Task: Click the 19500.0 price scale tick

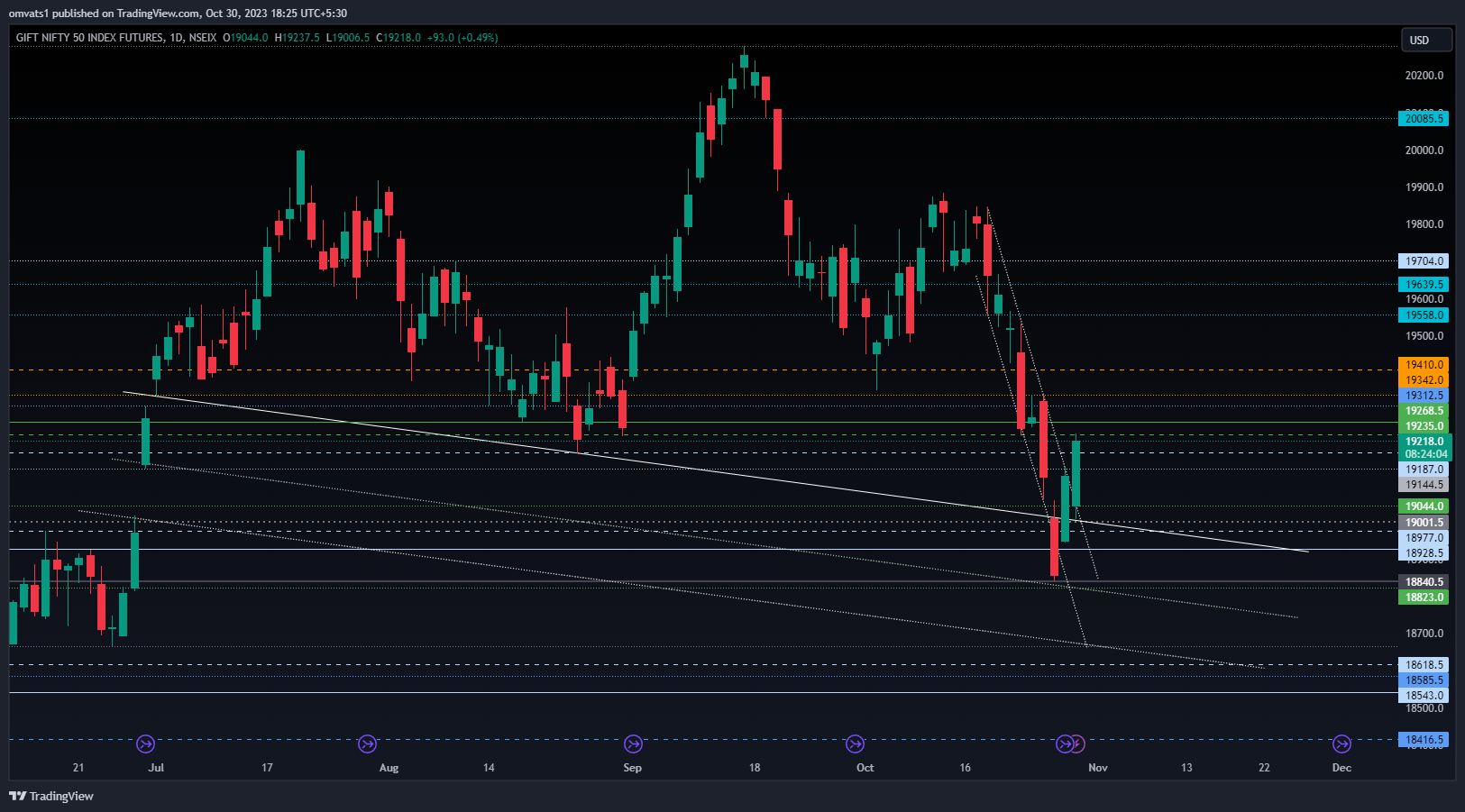Action: (x=1424, y=336)
